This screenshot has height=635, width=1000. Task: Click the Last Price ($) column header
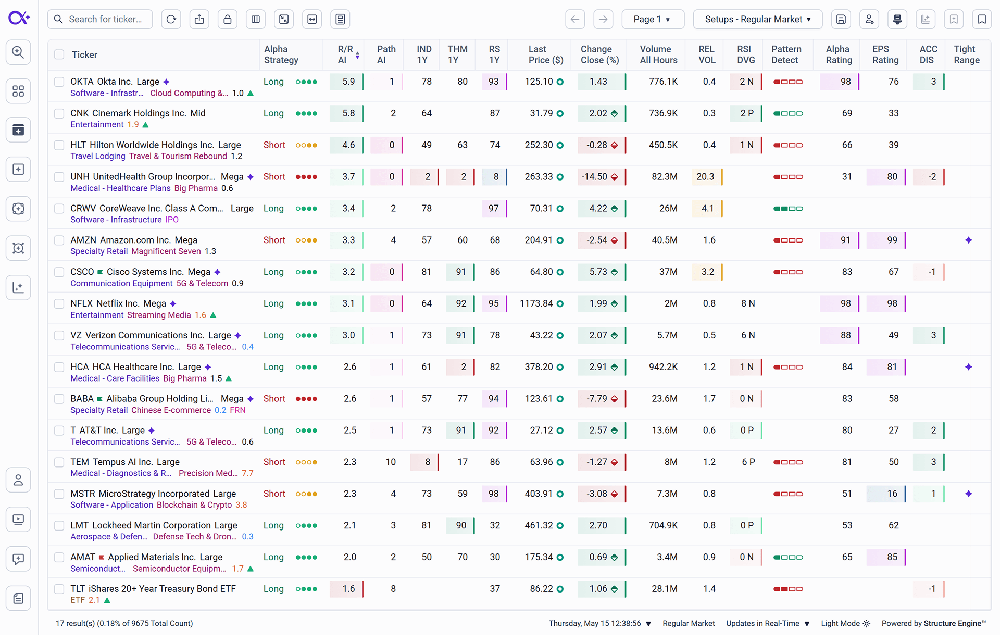(x=545, y=55)
